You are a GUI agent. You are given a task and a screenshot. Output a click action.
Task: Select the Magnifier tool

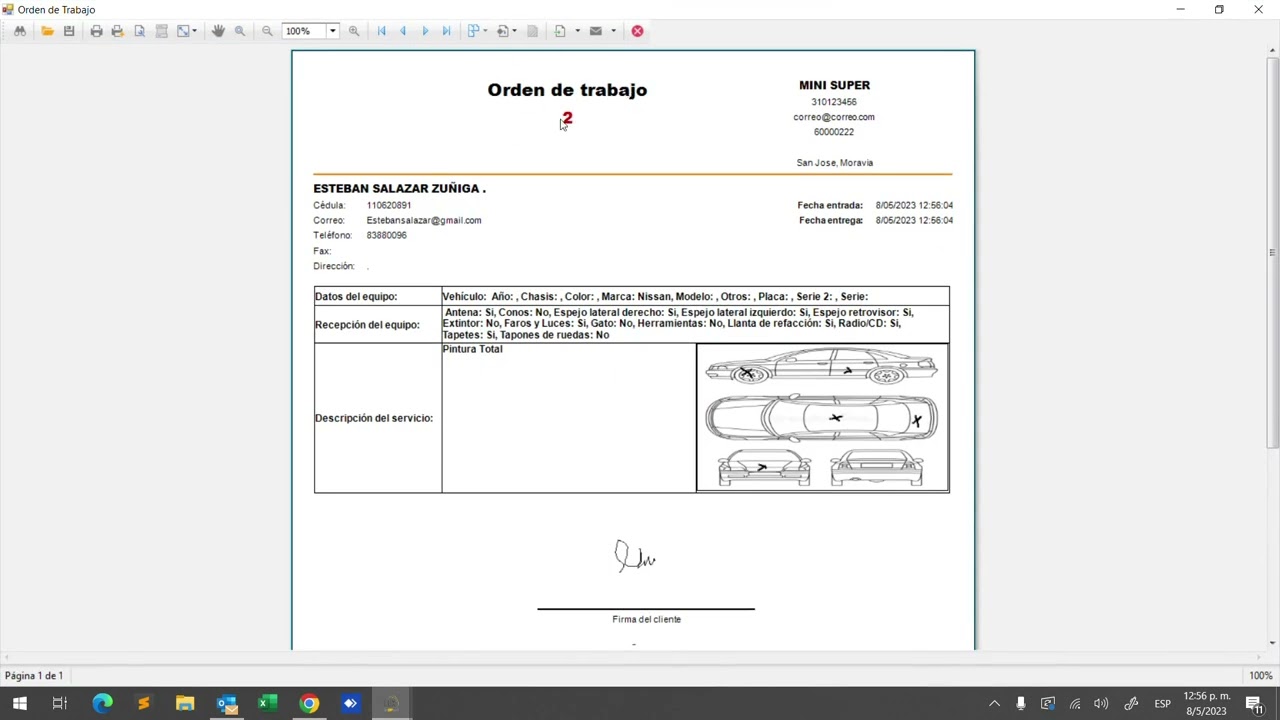[x=240, y=31]
